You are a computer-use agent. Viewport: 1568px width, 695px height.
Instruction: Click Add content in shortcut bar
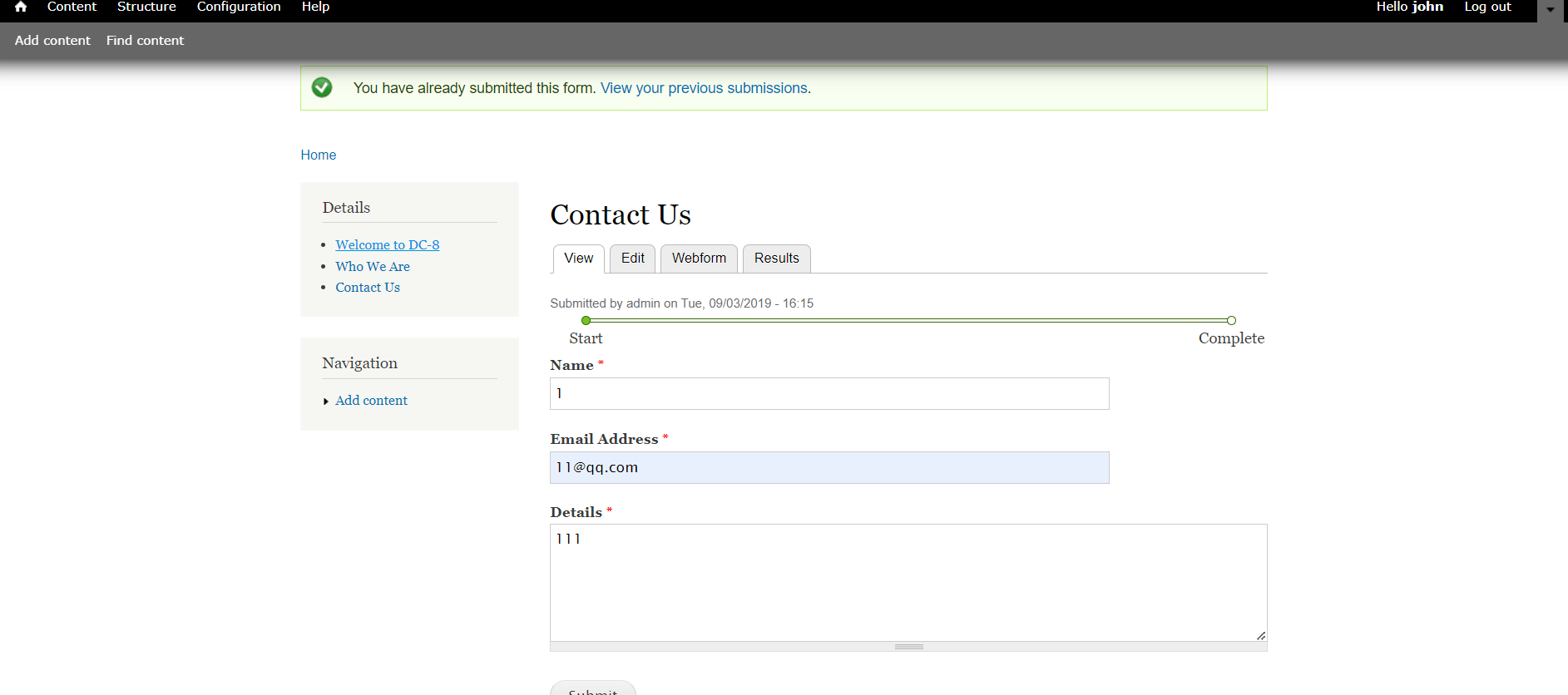pyautogui.click(x=52, y=40)
